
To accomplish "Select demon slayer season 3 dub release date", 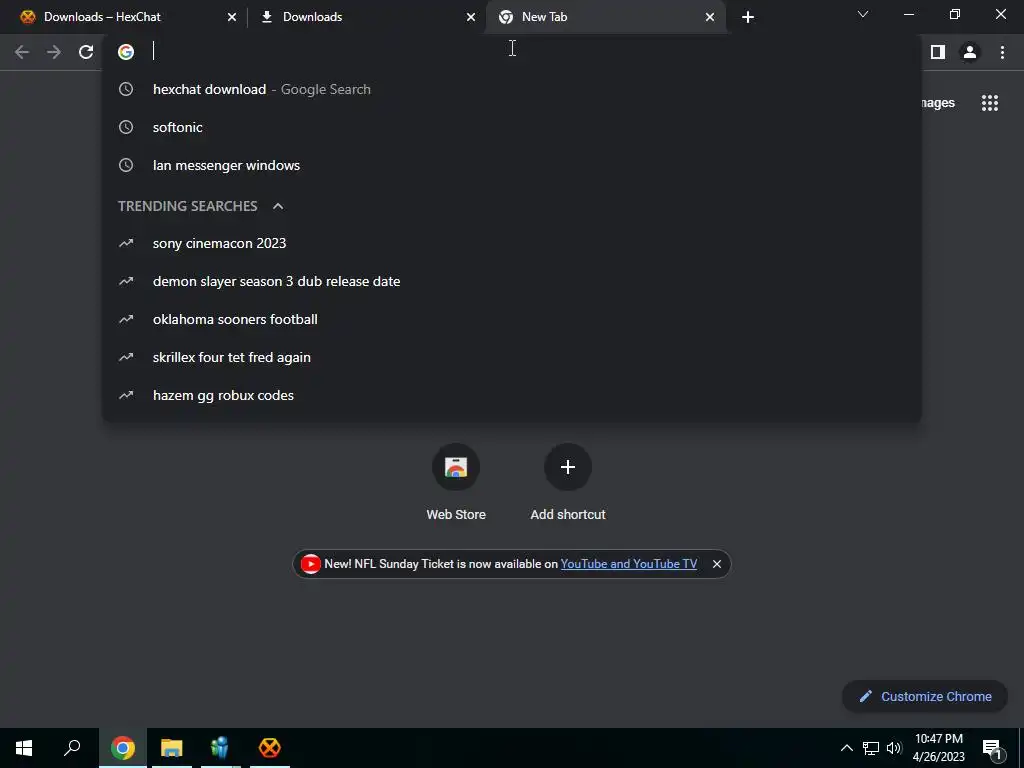I will [x=511, y=281].
